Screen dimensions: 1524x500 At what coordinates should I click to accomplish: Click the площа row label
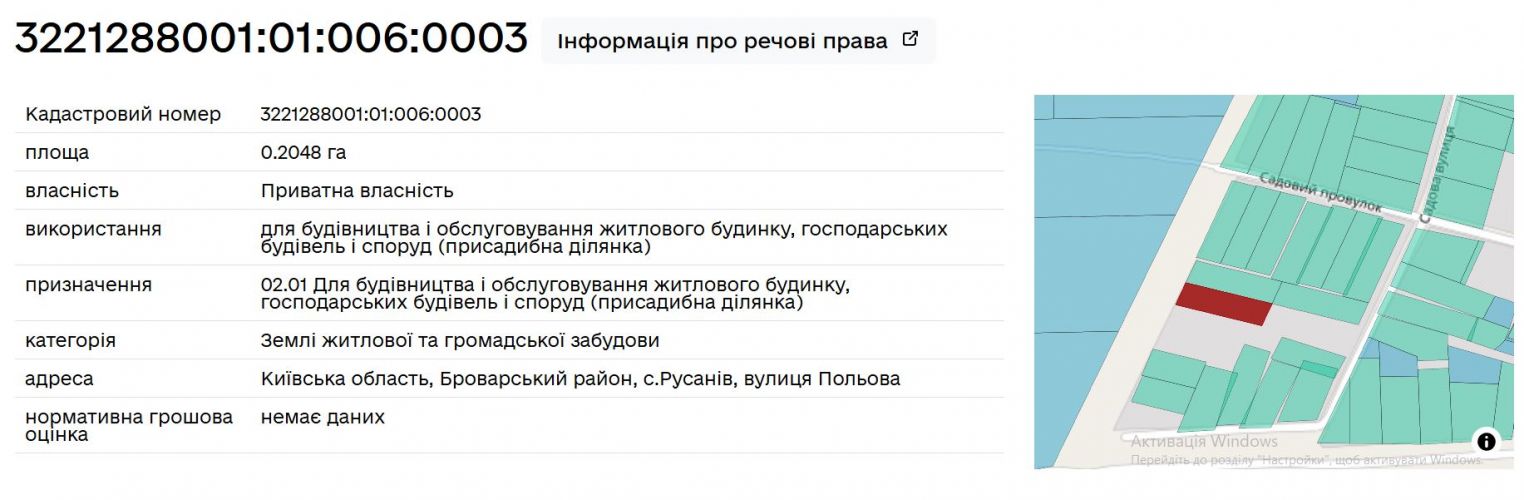57,152
